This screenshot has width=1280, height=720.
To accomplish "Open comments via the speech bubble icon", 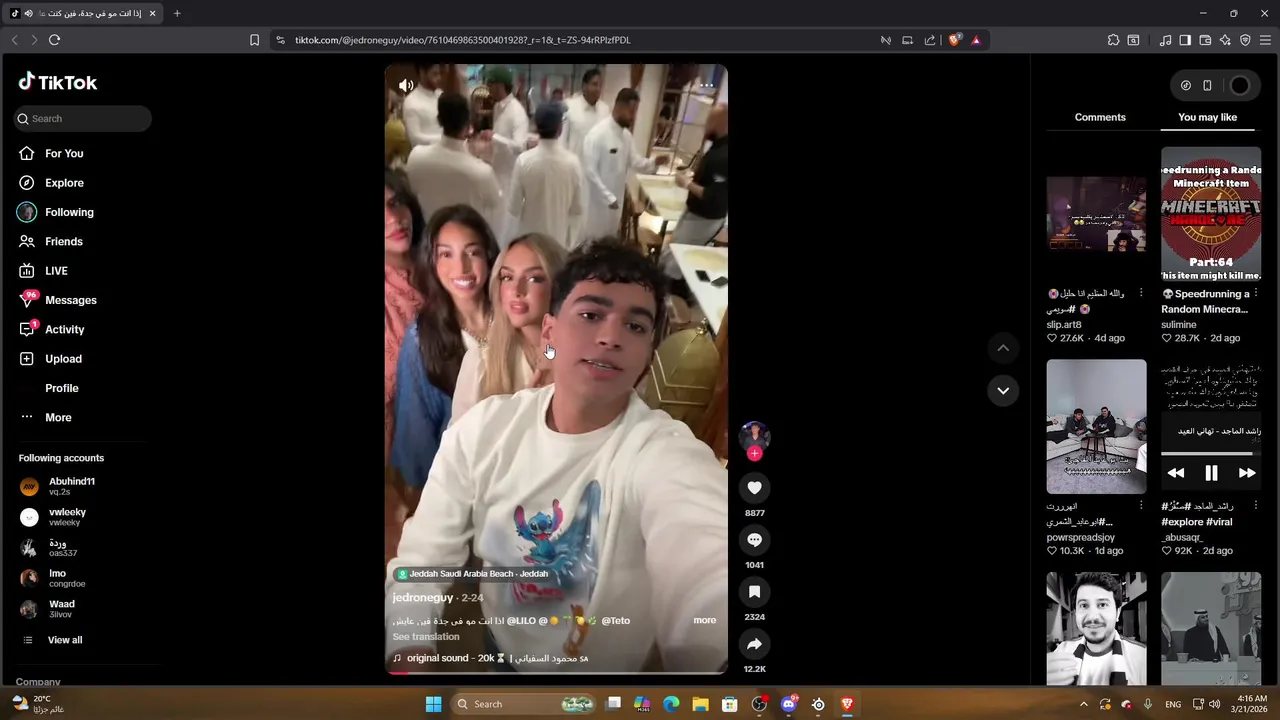I will click(755, 540).
